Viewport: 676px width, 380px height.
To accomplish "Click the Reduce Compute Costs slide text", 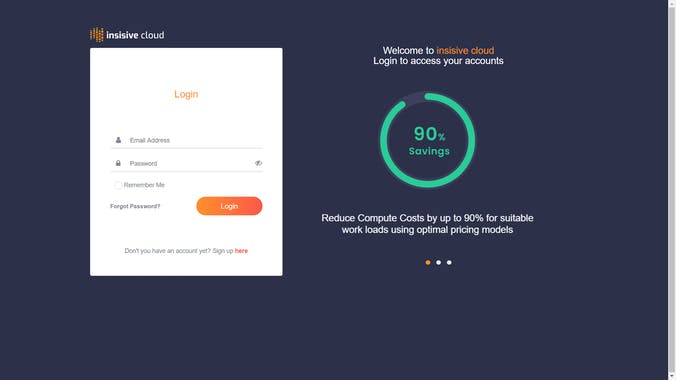I will pos(427,224).
